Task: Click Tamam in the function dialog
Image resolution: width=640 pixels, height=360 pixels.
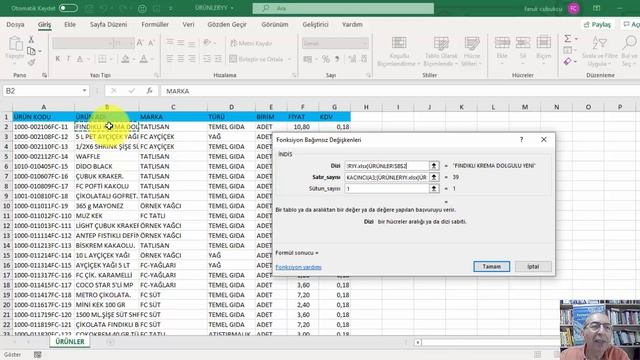Action: (491, 267)
